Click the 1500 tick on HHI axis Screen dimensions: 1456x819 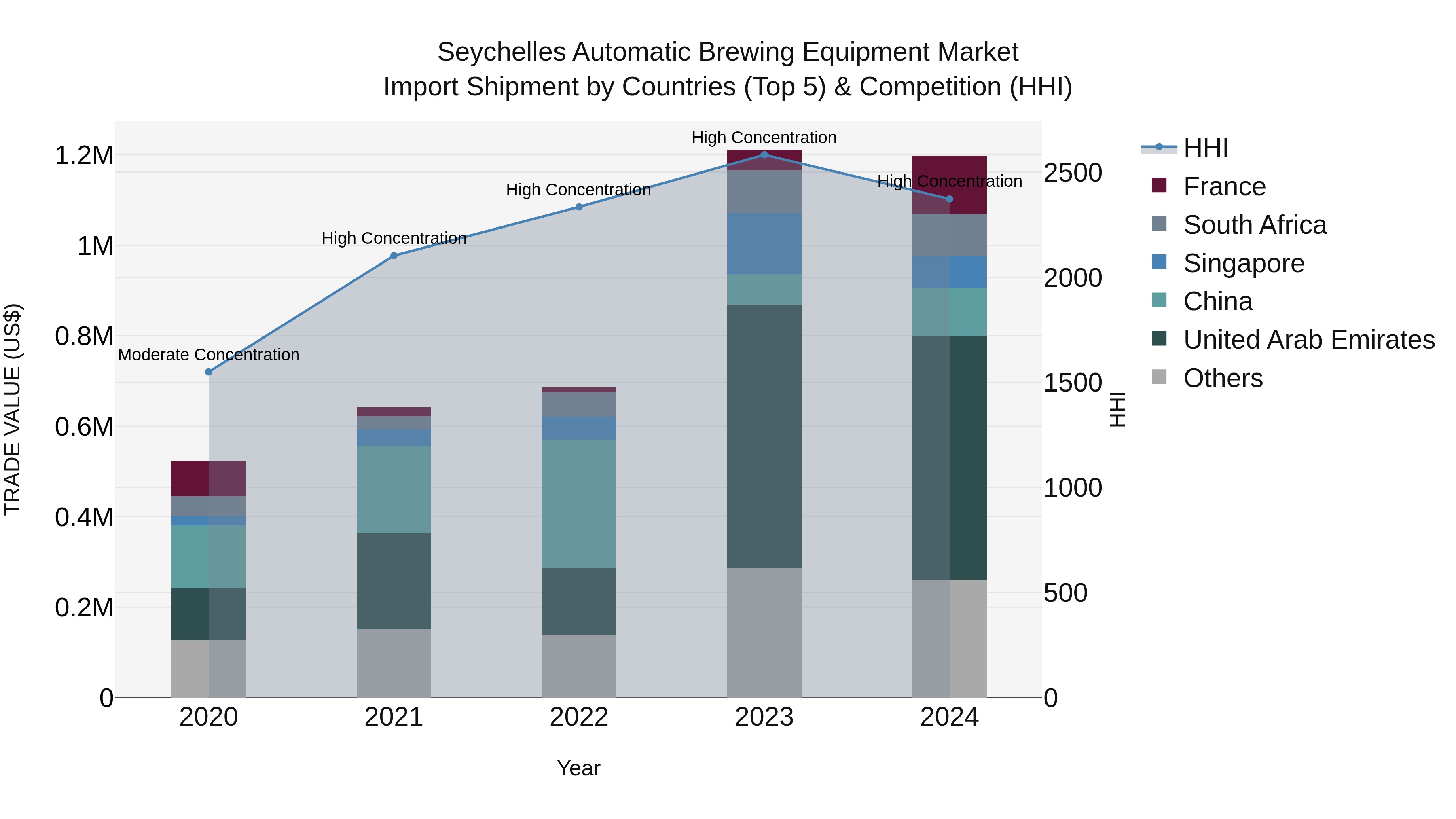[1073, 383]
